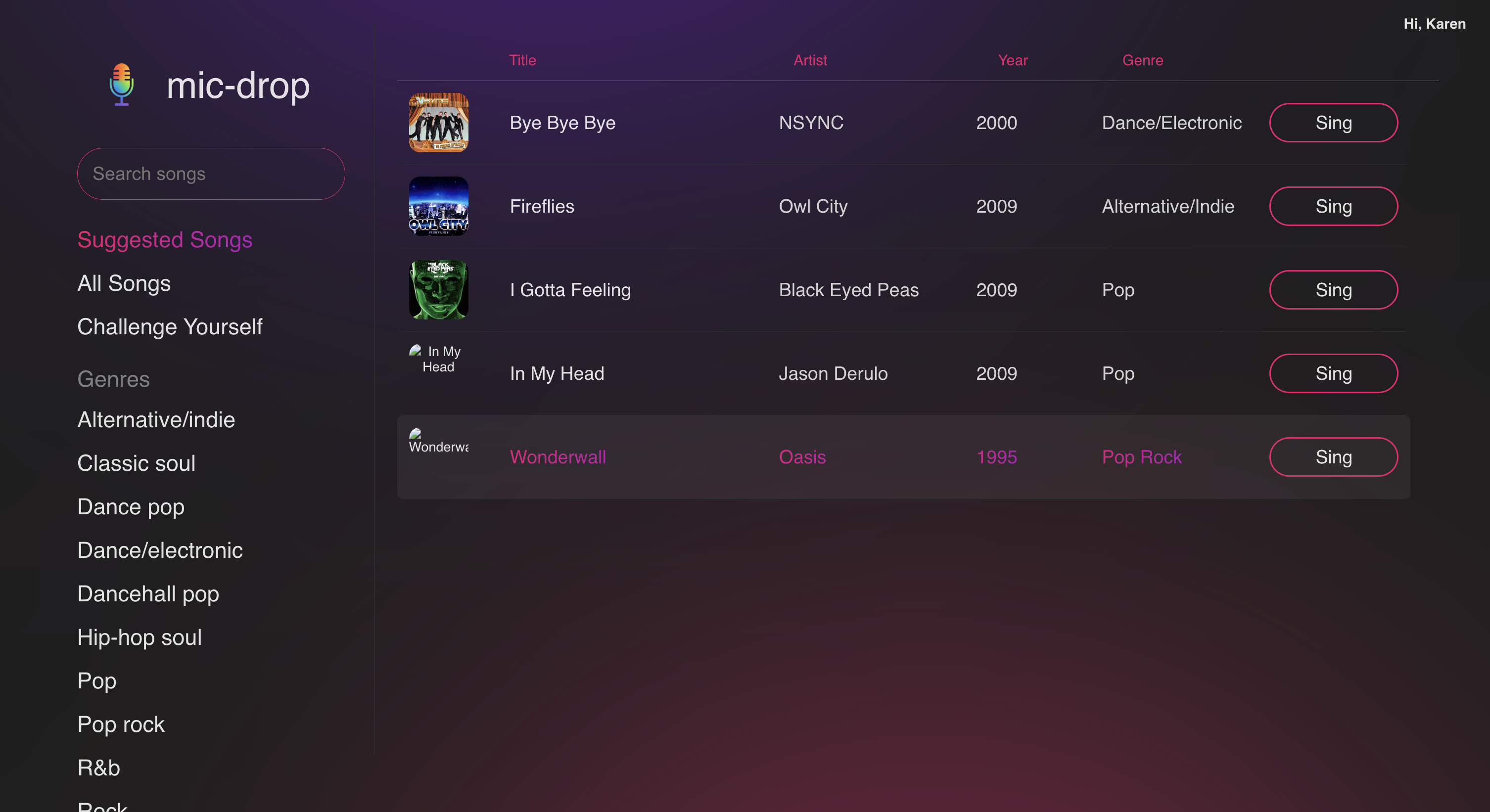Sort table by Artist header
1490x812 pixels.
[x=810, y=60]
